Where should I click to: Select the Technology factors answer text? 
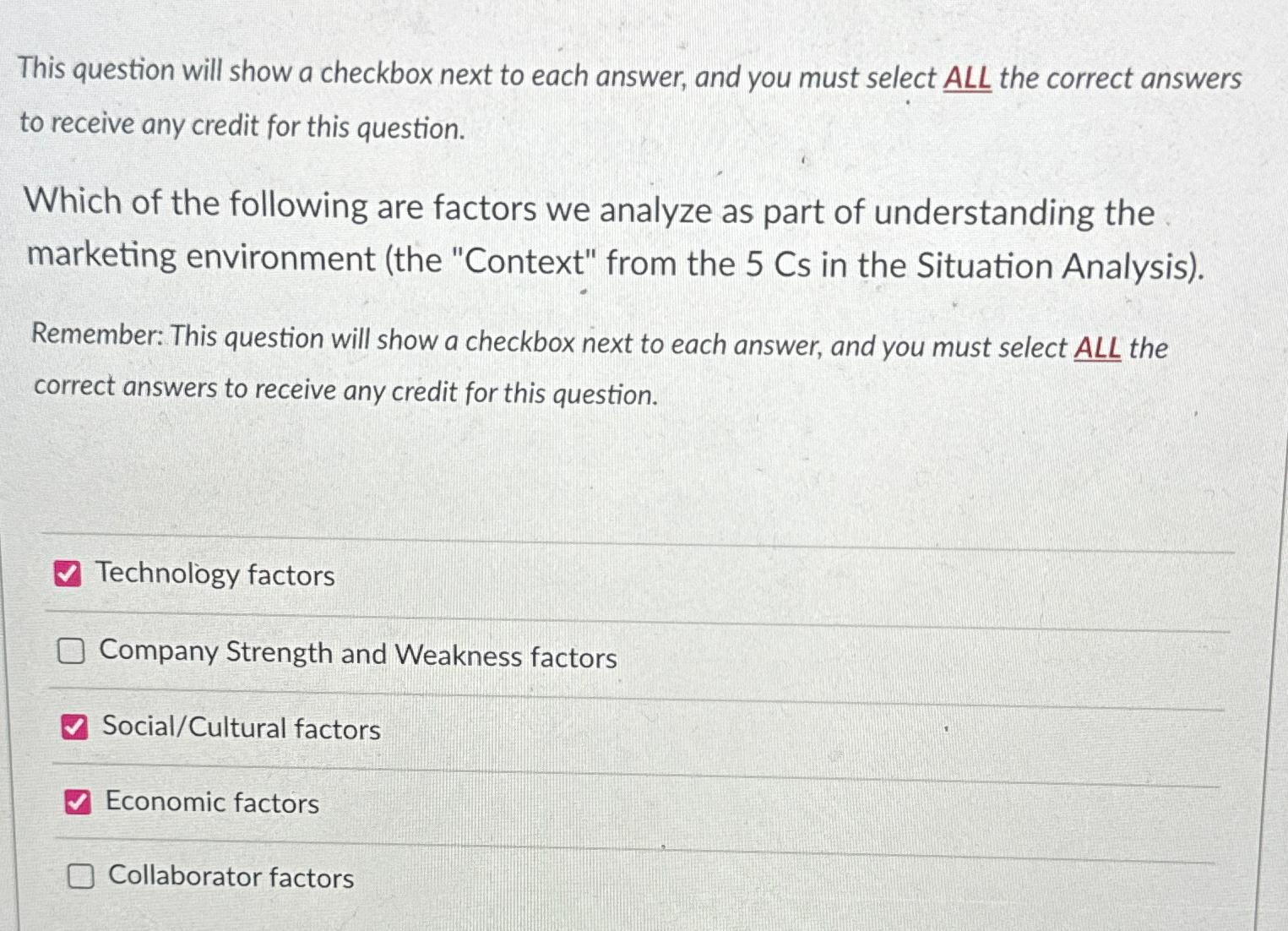click(216, 575)
